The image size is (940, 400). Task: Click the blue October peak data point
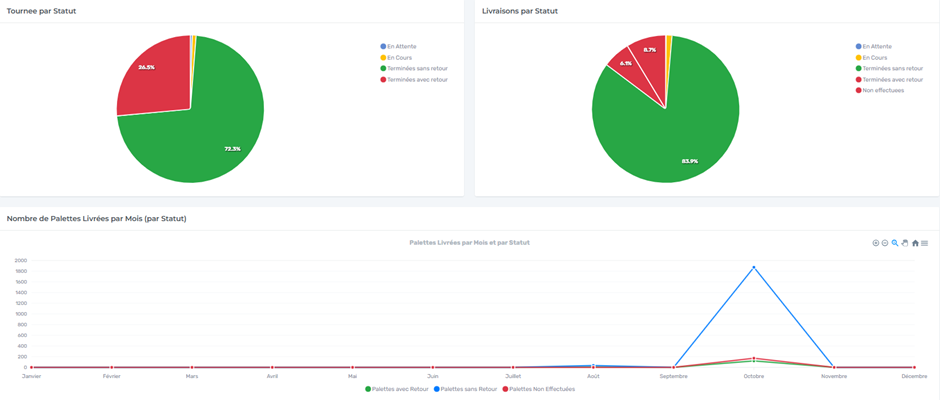(754, 268)
